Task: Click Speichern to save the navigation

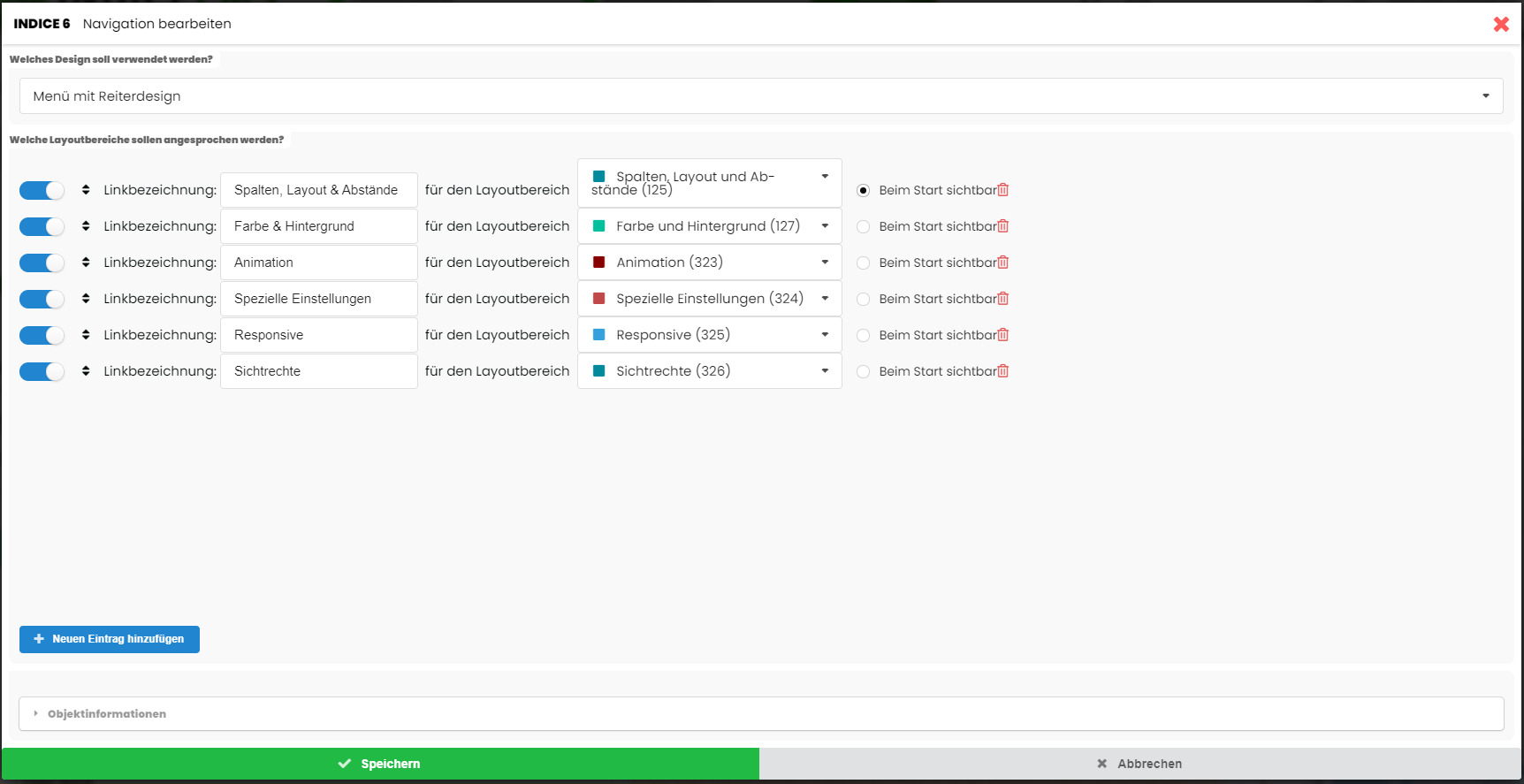Action: click(x=380, y=764)
